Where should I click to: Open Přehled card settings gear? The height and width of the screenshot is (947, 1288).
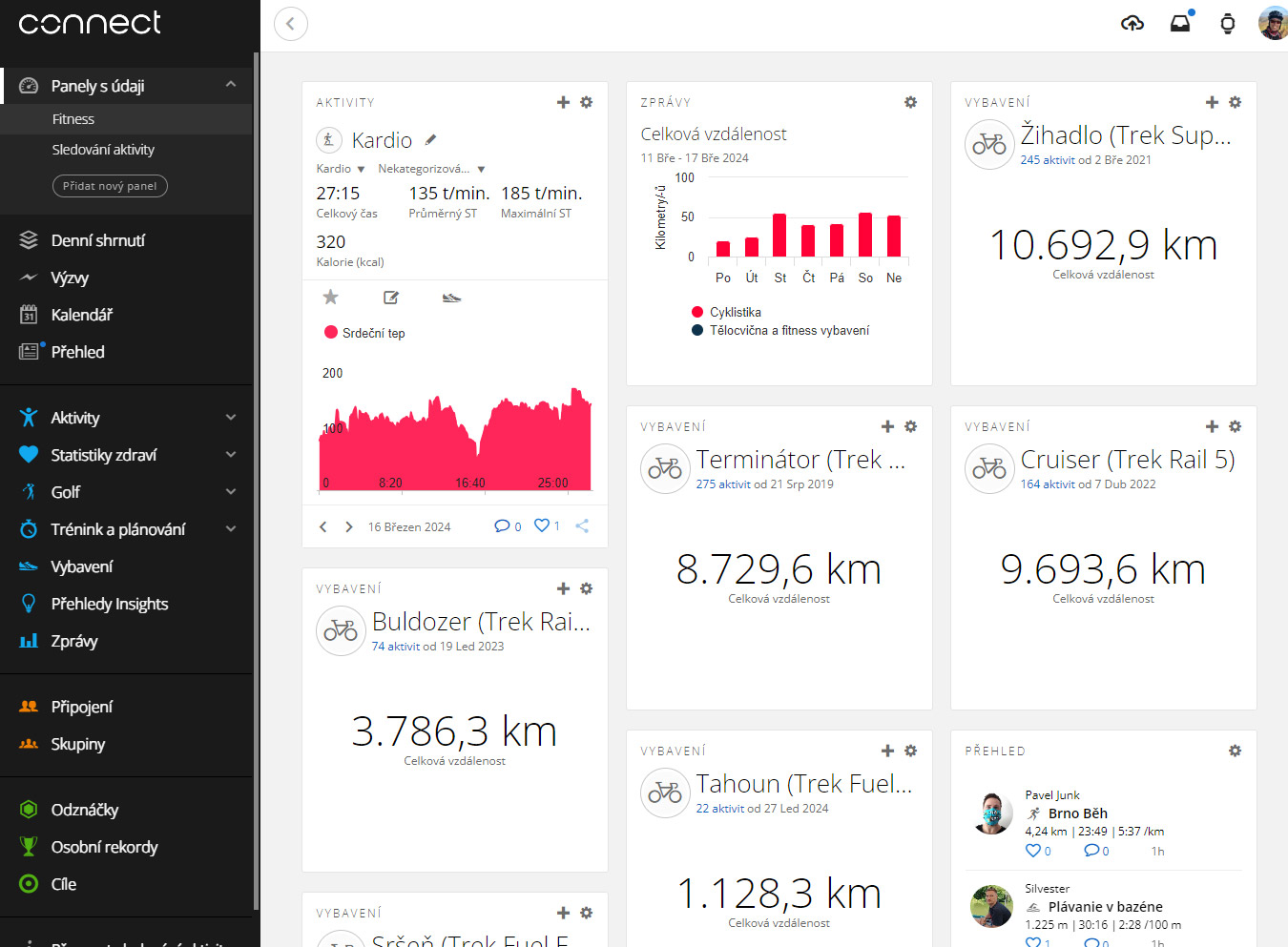[x=1236, y=751]
